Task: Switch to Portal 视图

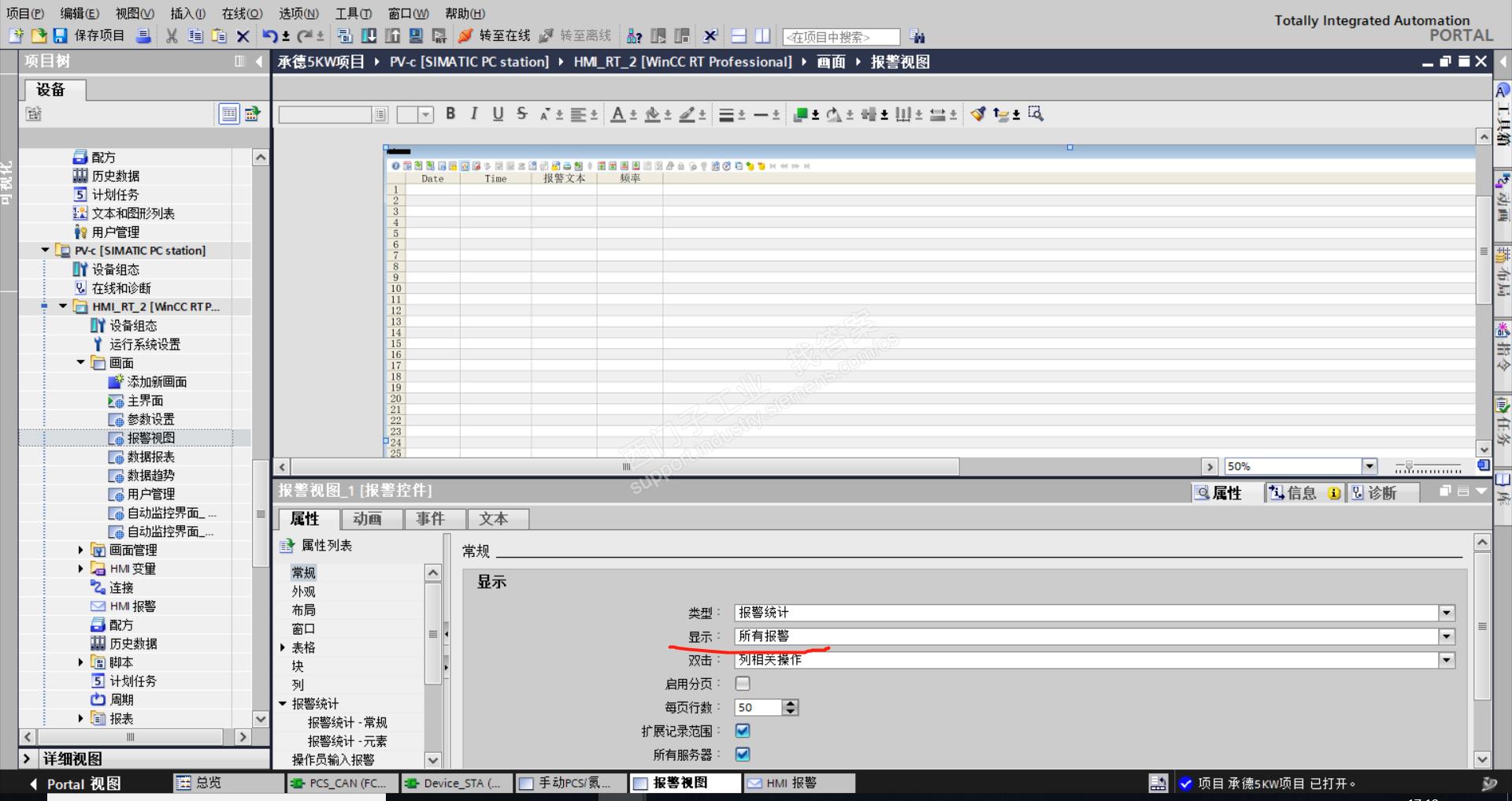Action: coord(76,784)
